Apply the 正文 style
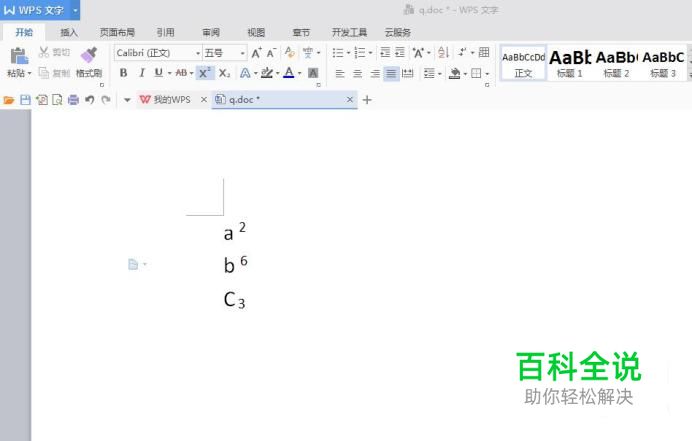The width and height of the screenshot is (692, 441). pos(523,64)
